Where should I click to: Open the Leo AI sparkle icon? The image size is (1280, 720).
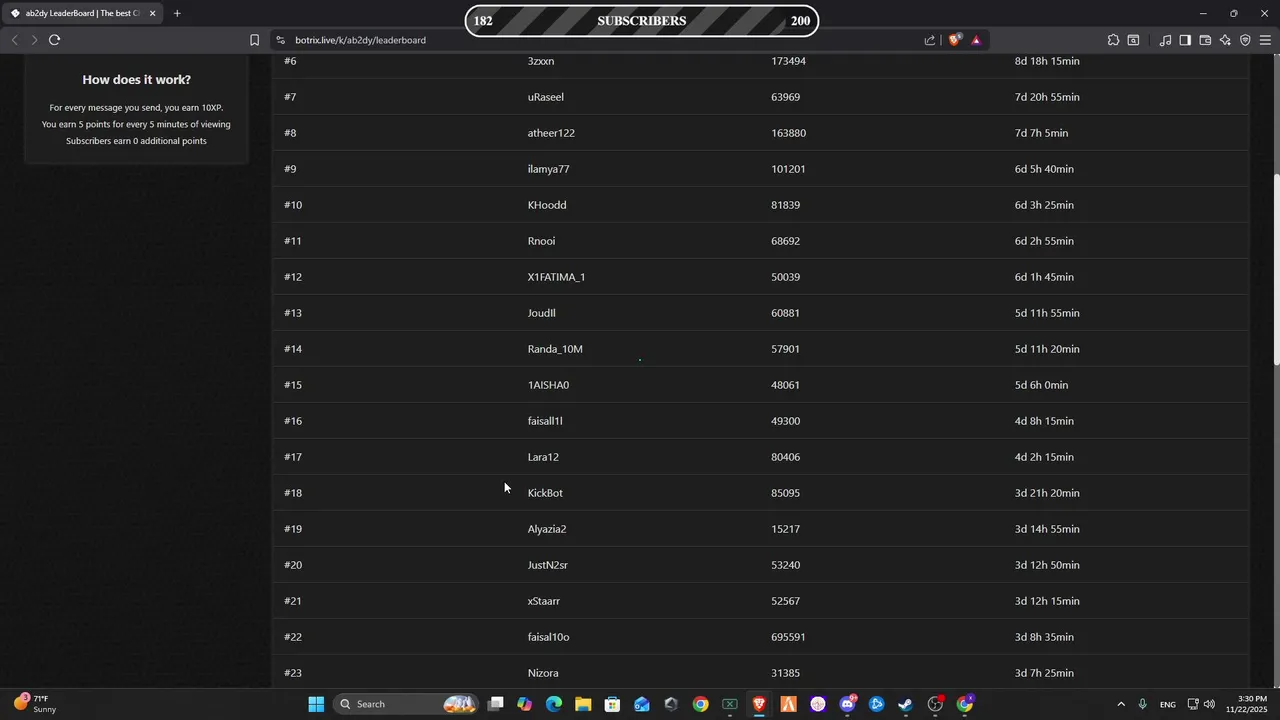point(1225,40)
